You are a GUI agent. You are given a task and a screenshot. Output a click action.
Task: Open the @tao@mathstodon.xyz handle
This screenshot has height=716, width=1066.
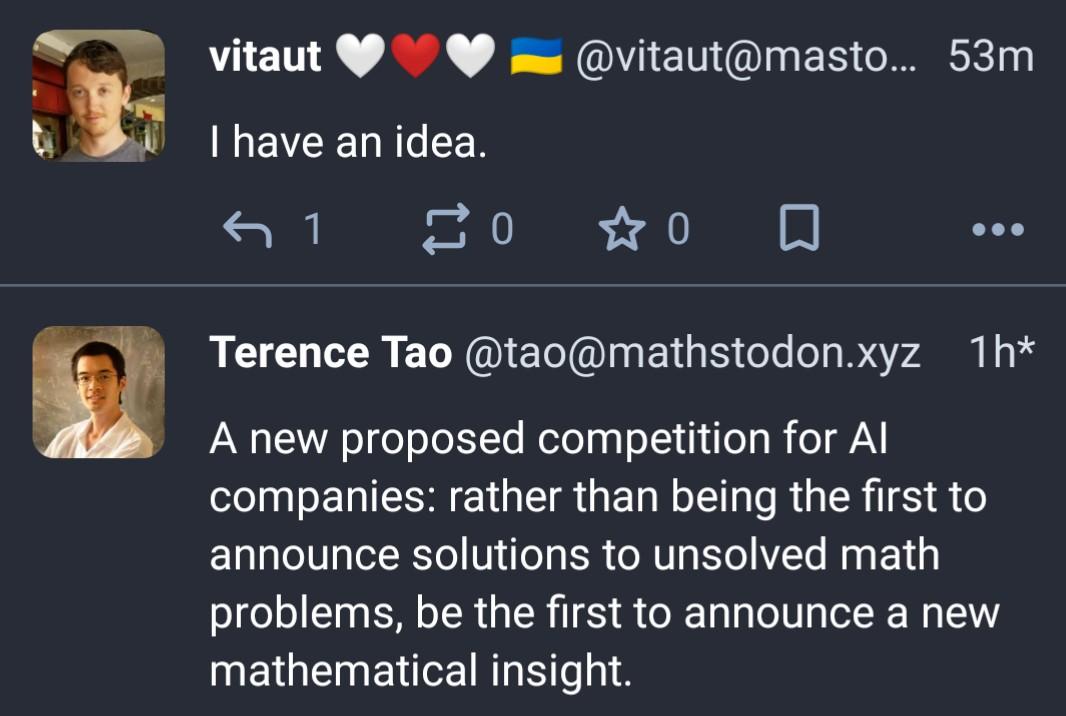pos(693,353)
